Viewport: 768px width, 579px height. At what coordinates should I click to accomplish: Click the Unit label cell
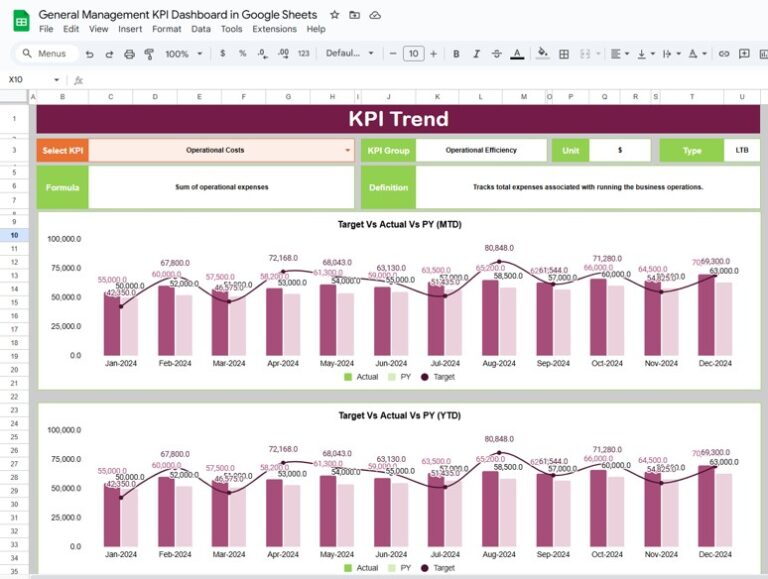point(571,150)
